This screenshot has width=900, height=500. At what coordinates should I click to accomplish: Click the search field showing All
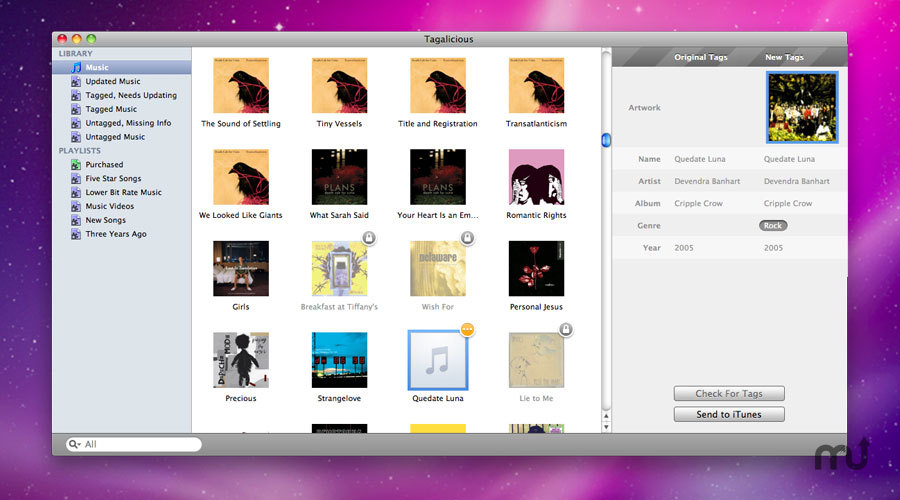pos(134,444)
